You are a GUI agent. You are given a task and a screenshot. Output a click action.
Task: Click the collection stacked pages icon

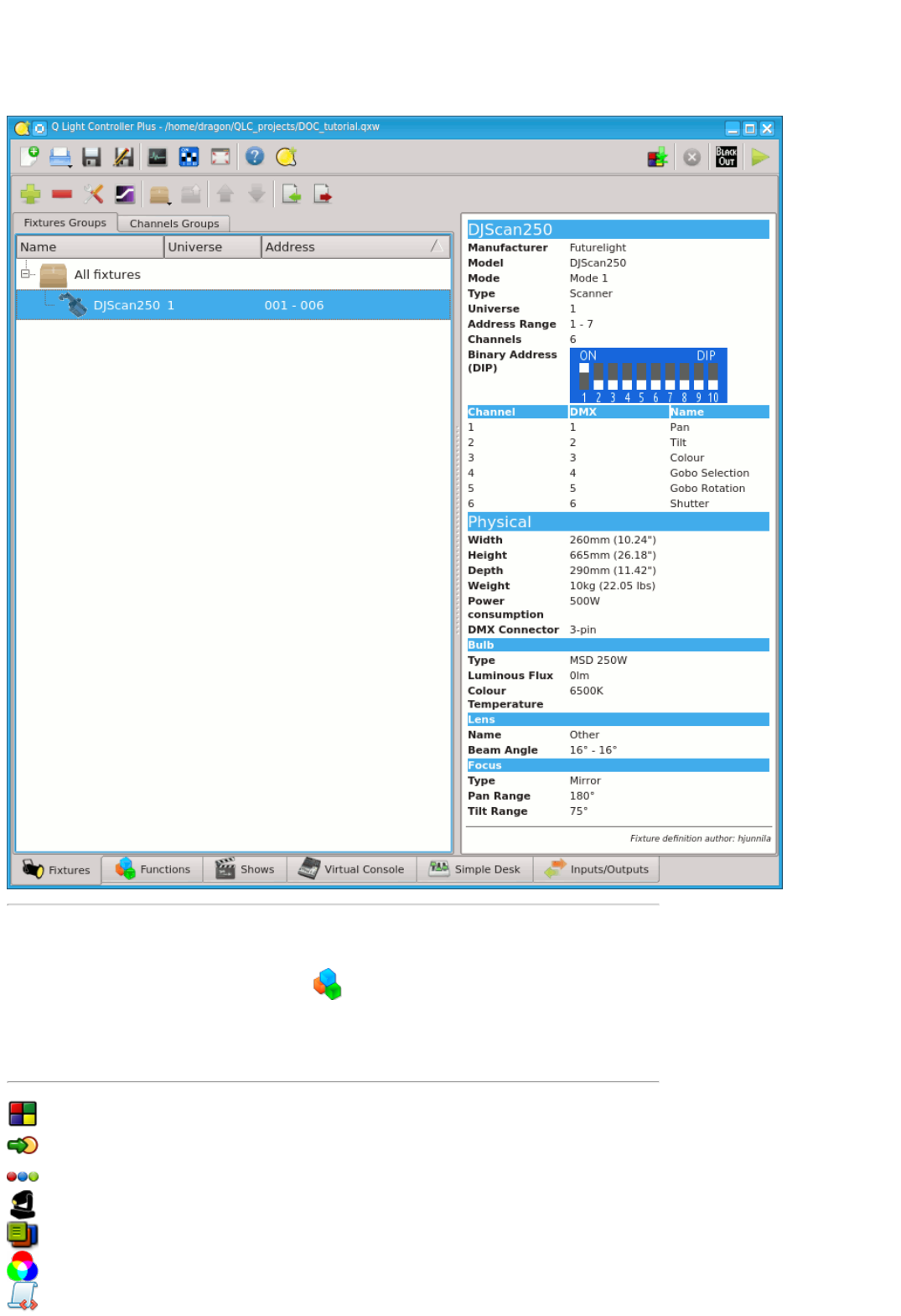click(23, 1235)
